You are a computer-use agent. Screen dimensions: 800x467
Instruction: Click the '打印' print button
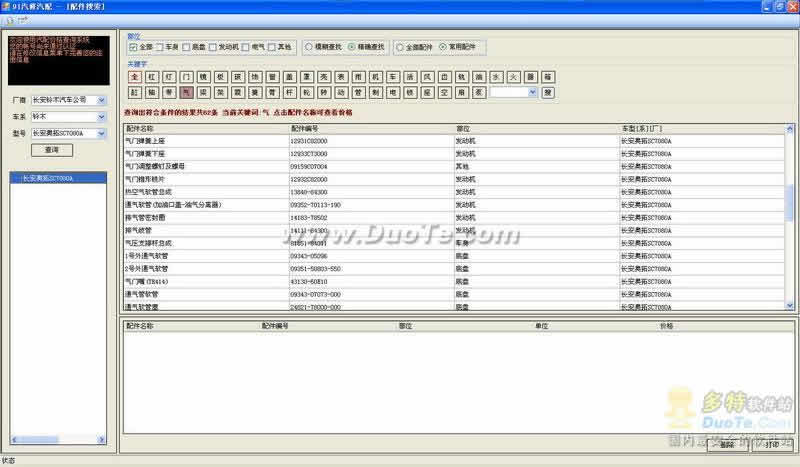pyautogui.click(x=772, y=445)
